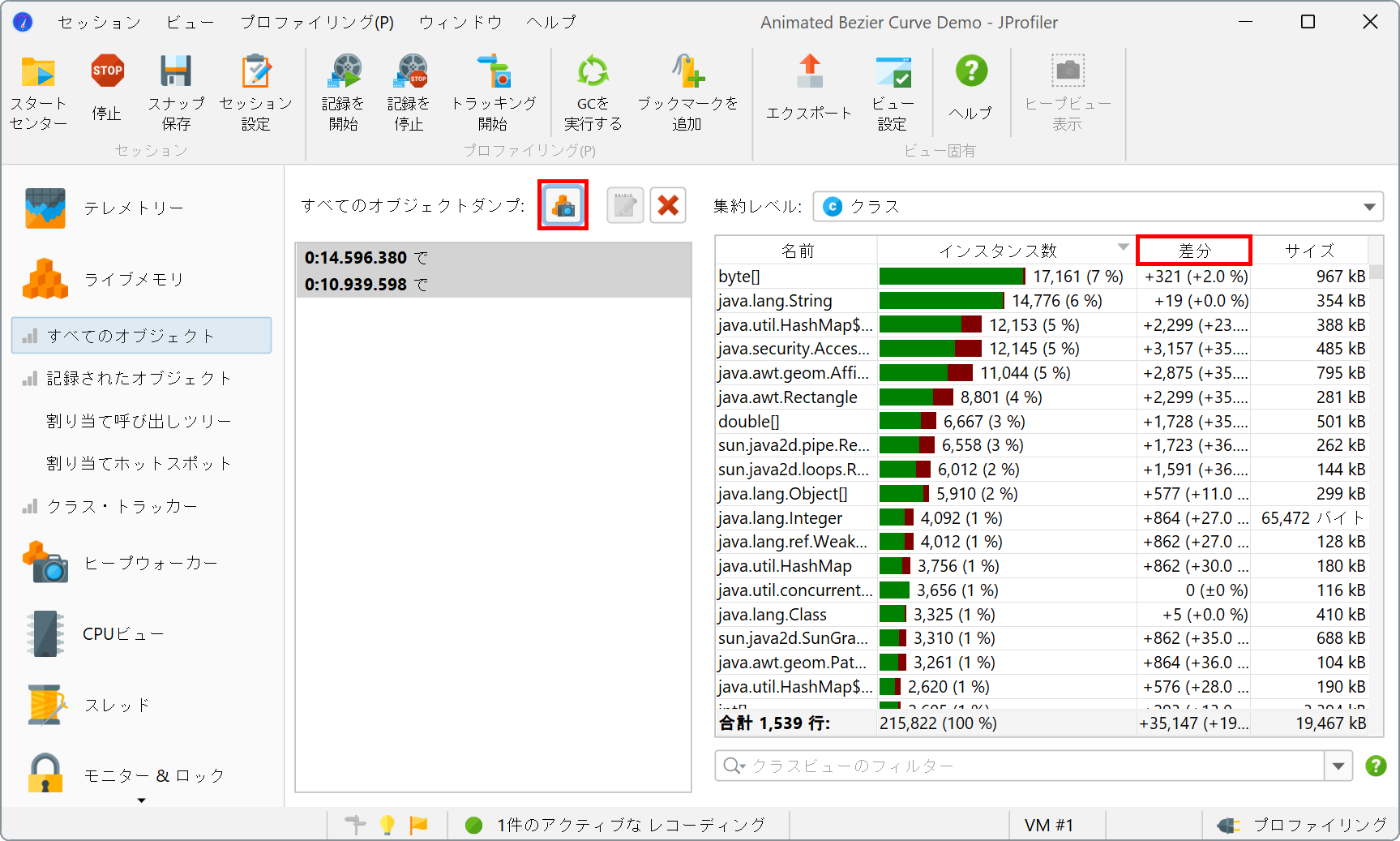The height and width of the screenshot is (841, 1400).
Task: Take all-objects dump snapshot camera button
Action: [x=563, y=206]
